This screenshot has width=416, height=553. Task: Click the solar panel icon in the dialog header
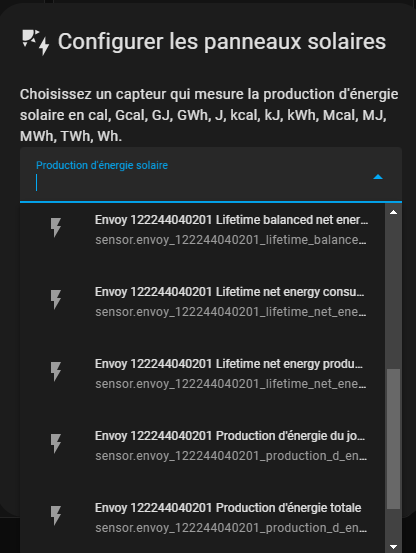(35, 42)
